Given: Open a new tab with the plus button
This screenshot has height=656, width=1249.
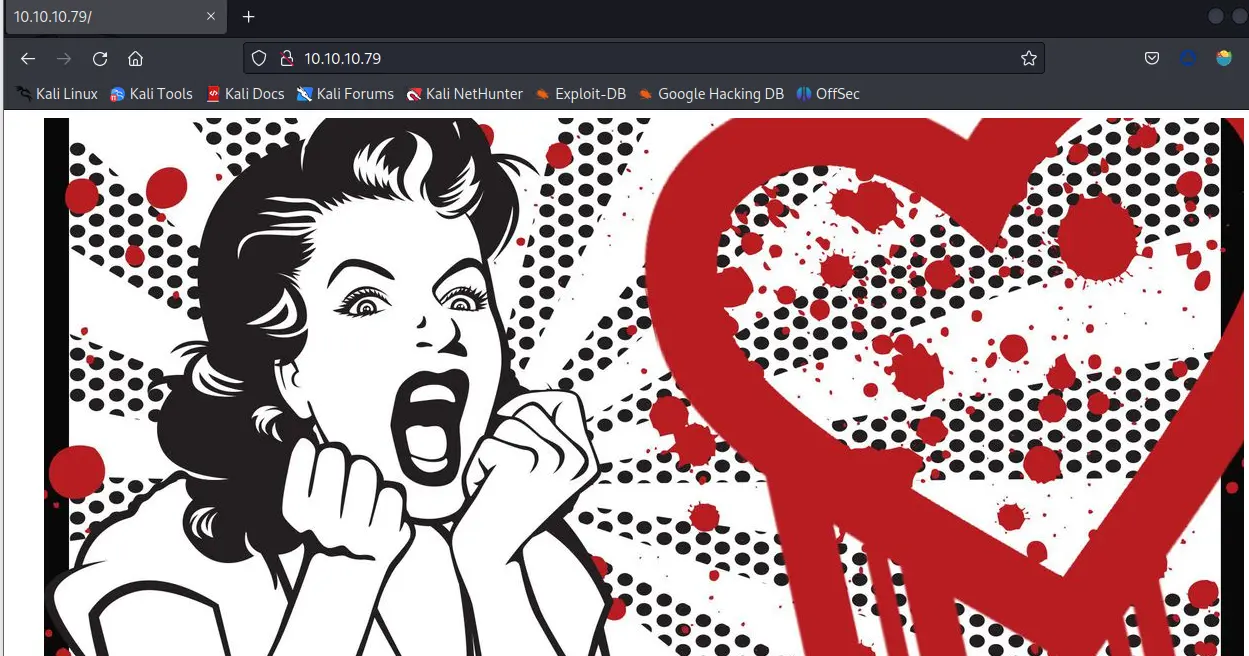Looking at the screenshot, I should [249, 17].
